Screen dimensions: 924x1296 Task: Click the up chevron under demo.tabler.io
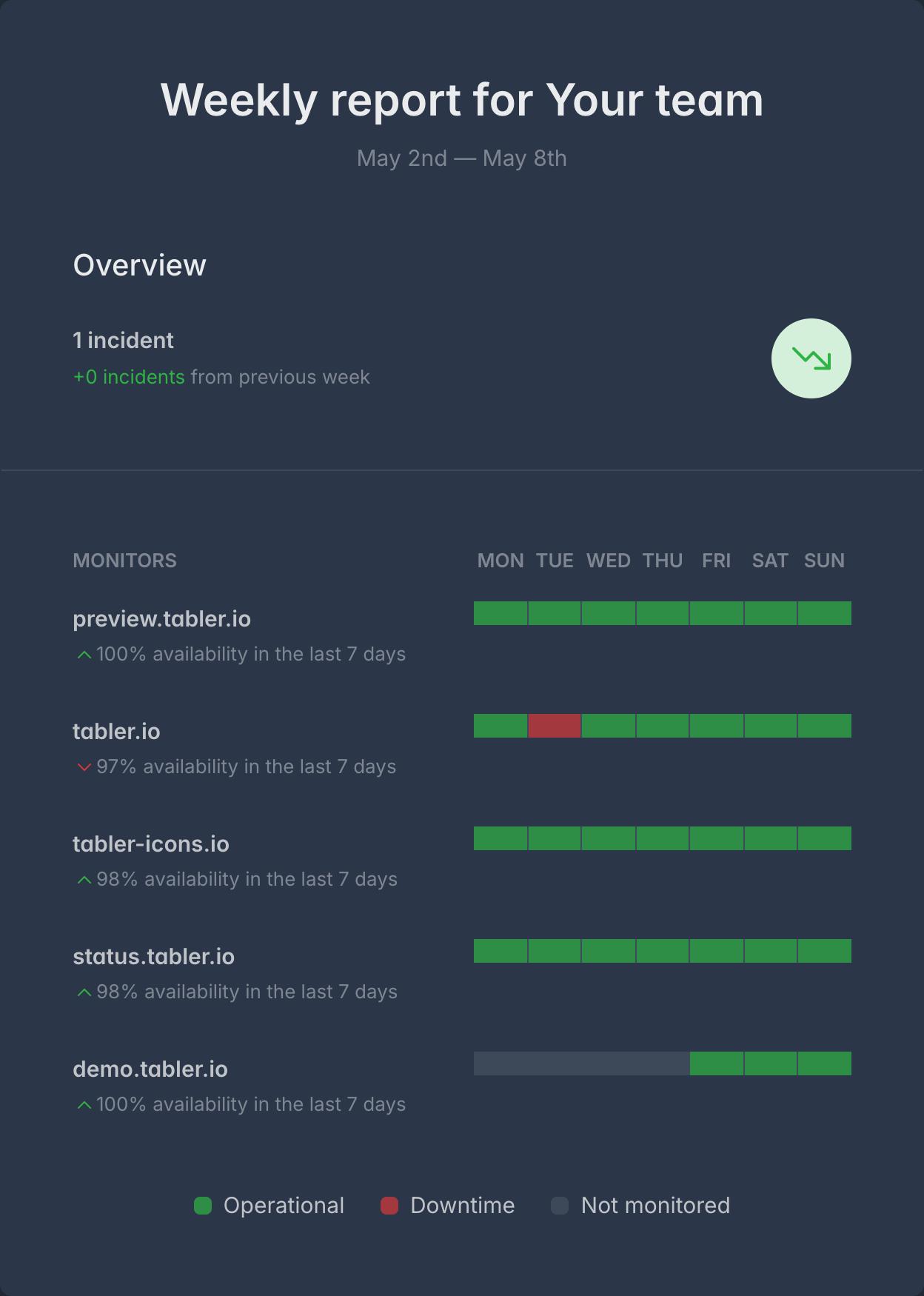tap(84, 1105)
